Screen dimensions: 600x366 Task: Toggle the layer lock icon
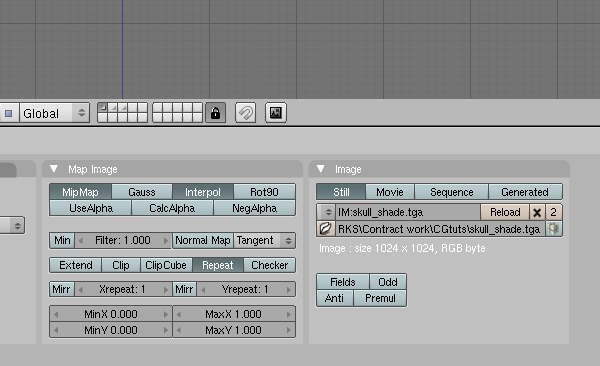pyautogui.click(x=215, y=113)
